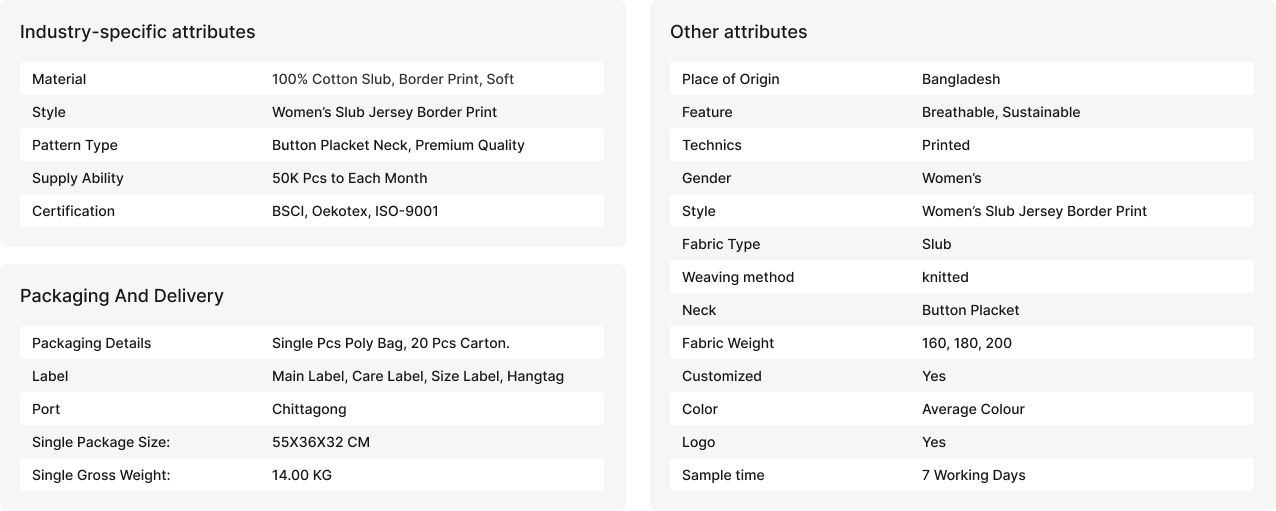Select the Average Colour value
1276x511 pixels.
tap(972, 409)
